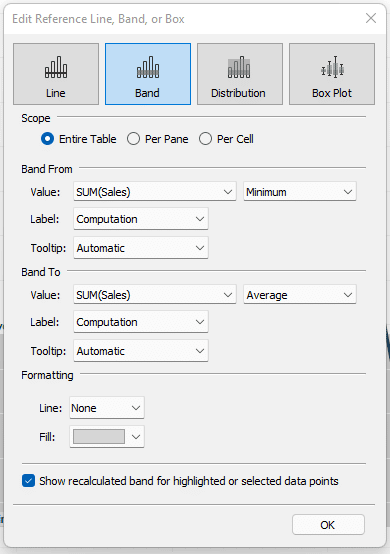
Task: Open the Average aggregation dropdown
Action: [300, 295]
